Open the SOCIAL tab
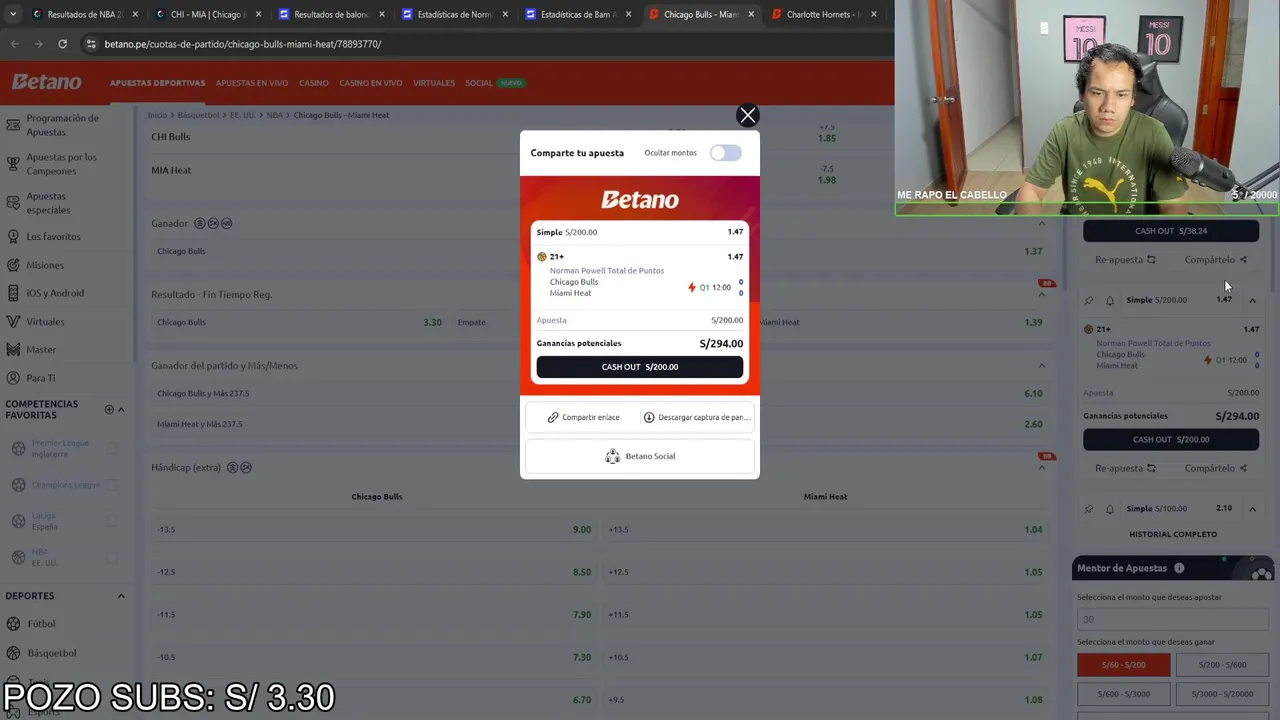1280x720 pixels. pyautogui.click(x=479, y=83)
